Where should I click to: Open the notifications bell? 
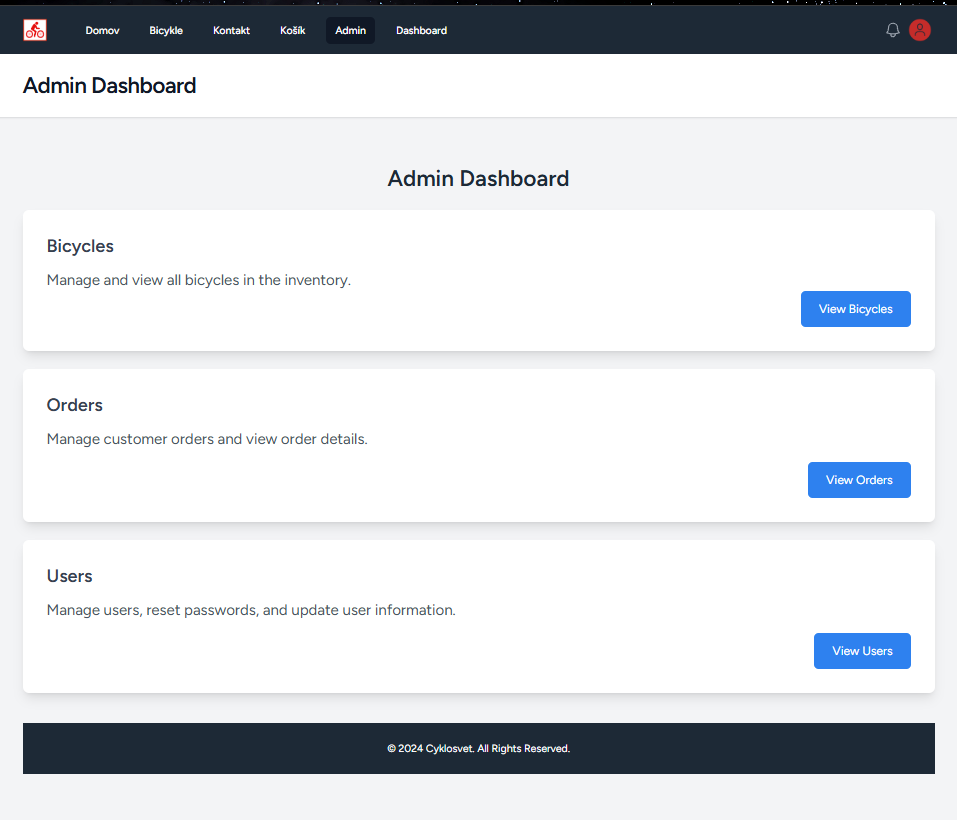pyautogui.click(x=892, y=30)
